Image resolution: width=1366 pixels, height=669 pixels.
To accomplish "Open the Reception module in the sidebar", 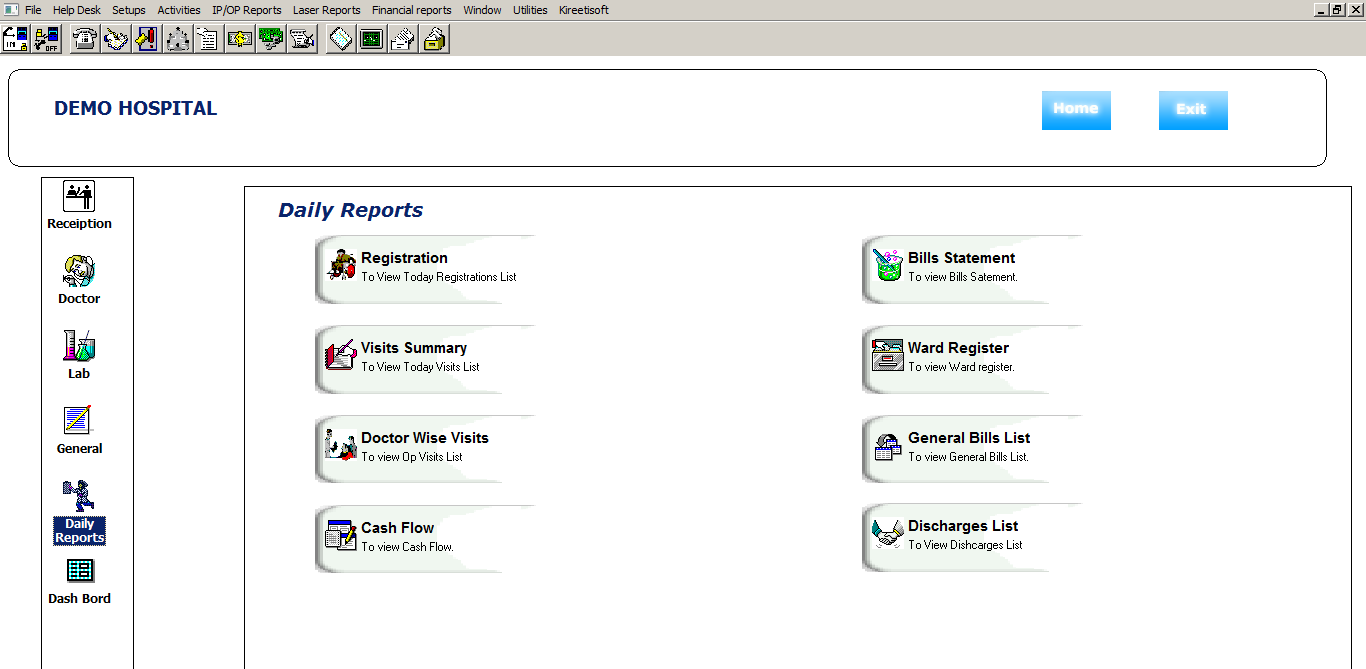I will (x=79, y=205).
